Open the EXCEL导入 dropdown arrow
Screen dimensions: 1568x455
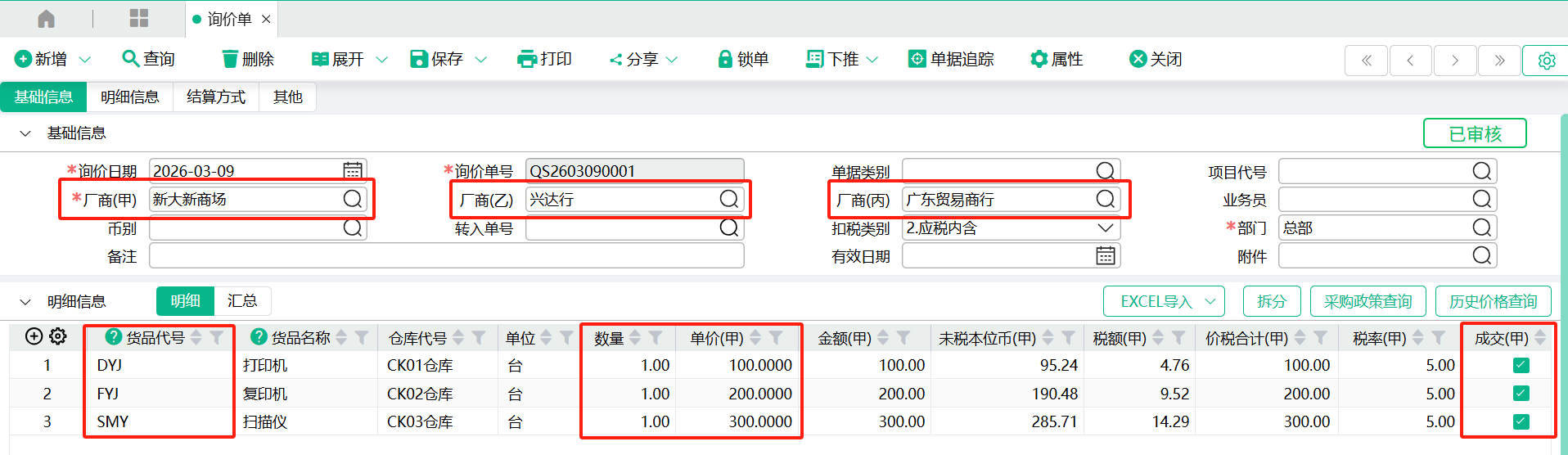click(1210, 302)
